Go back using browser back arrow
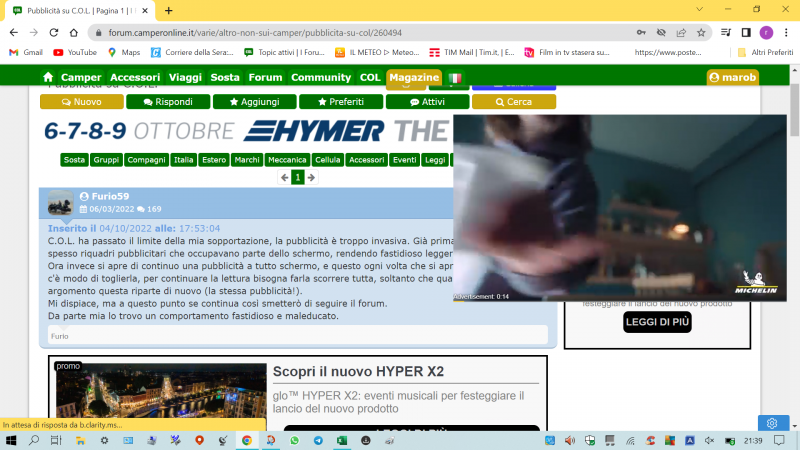The width and height of the screenshot is (800, 450). [x=14, y=33]
